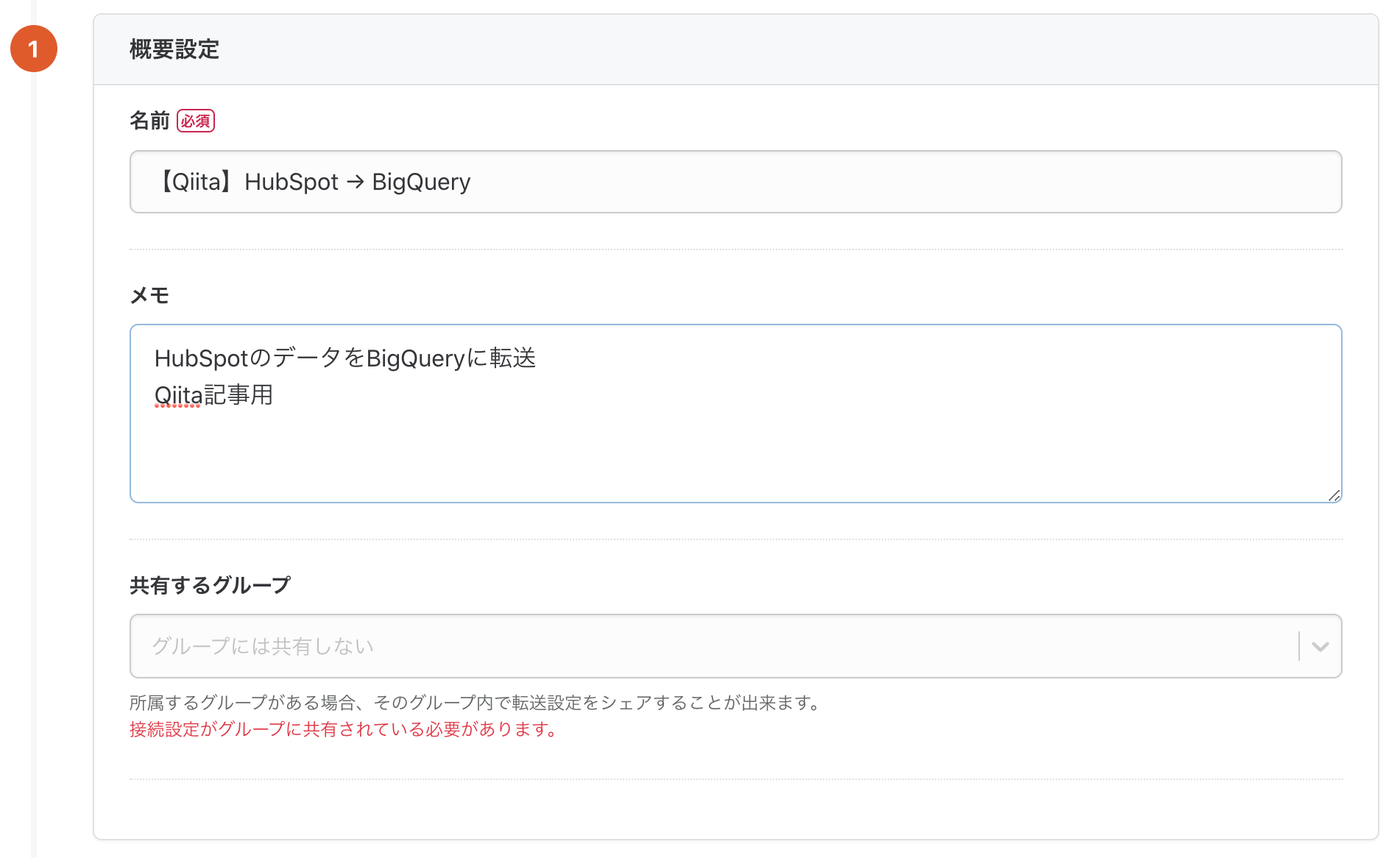
Task: Click the 概要設定 section heading
Action: pos(174,49)
